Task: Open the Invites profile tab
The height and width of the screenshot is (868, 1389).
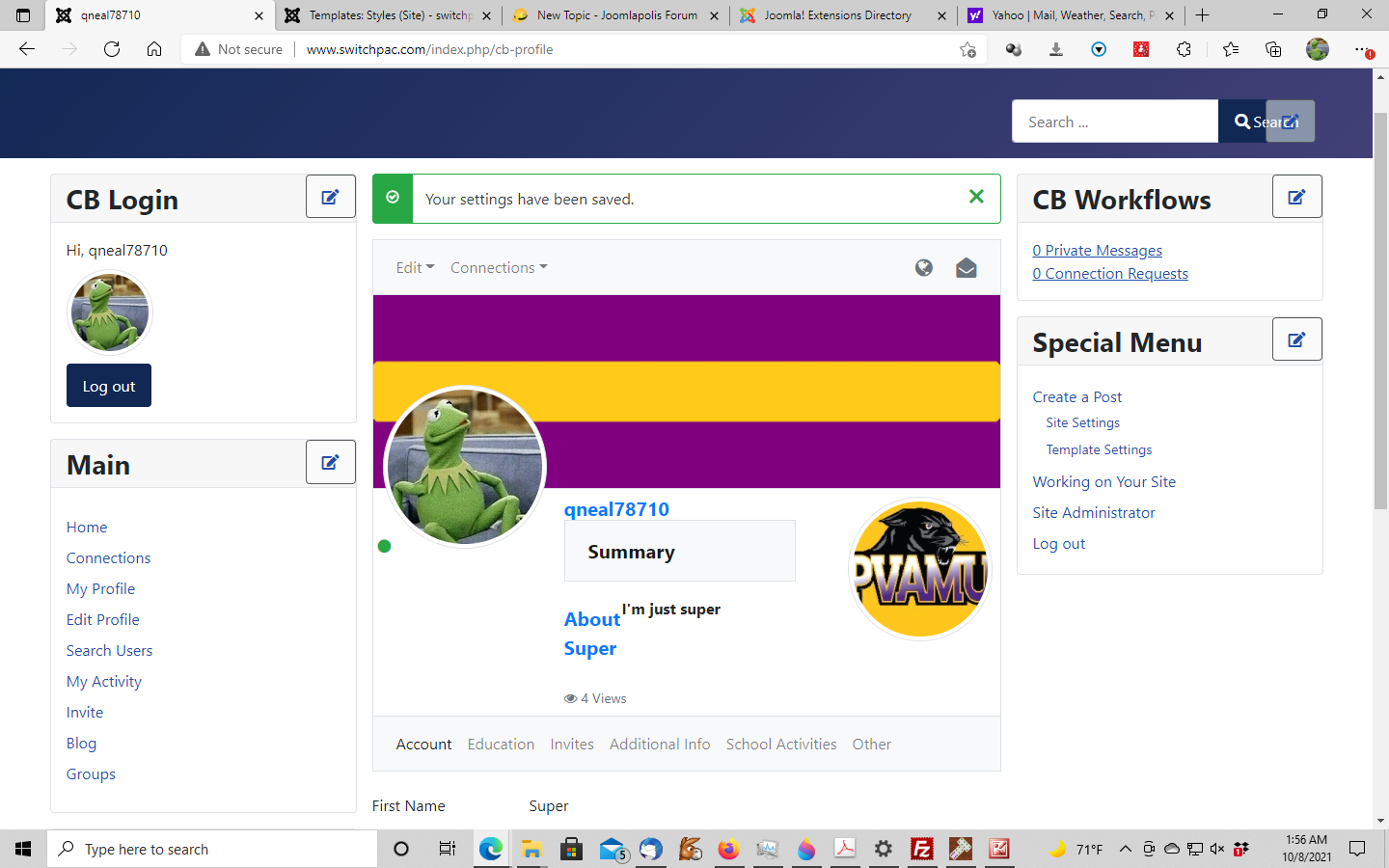Action: tap(572, 745)
